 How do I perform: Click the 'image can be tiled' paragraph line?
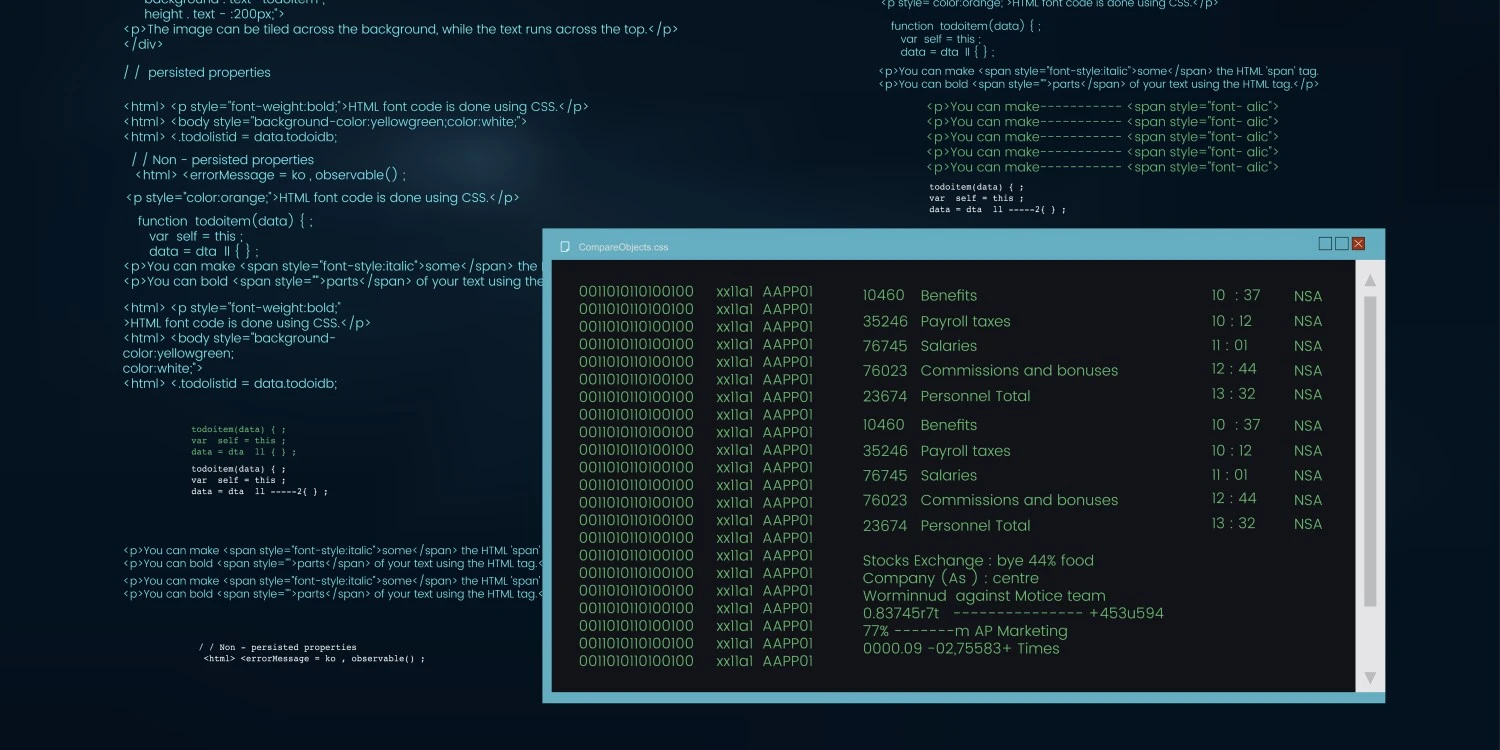click(400, 29)
